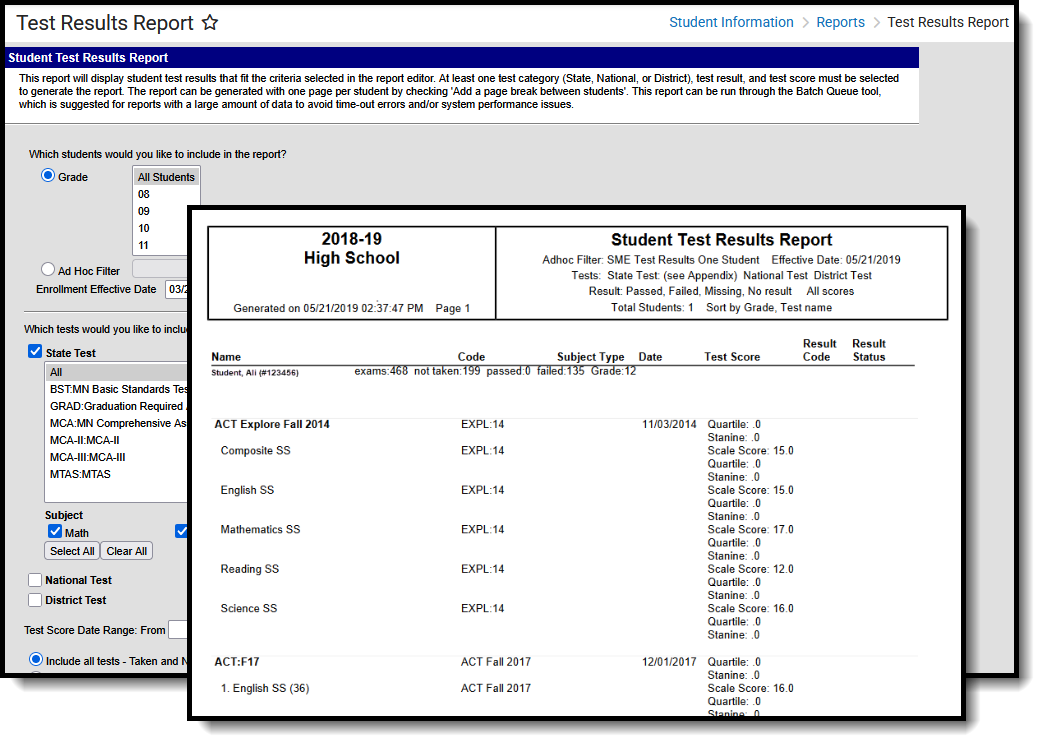Click the Enrollment Effective Date field
Viewport: 1044px width, 746px height.
tap(176, 289)
